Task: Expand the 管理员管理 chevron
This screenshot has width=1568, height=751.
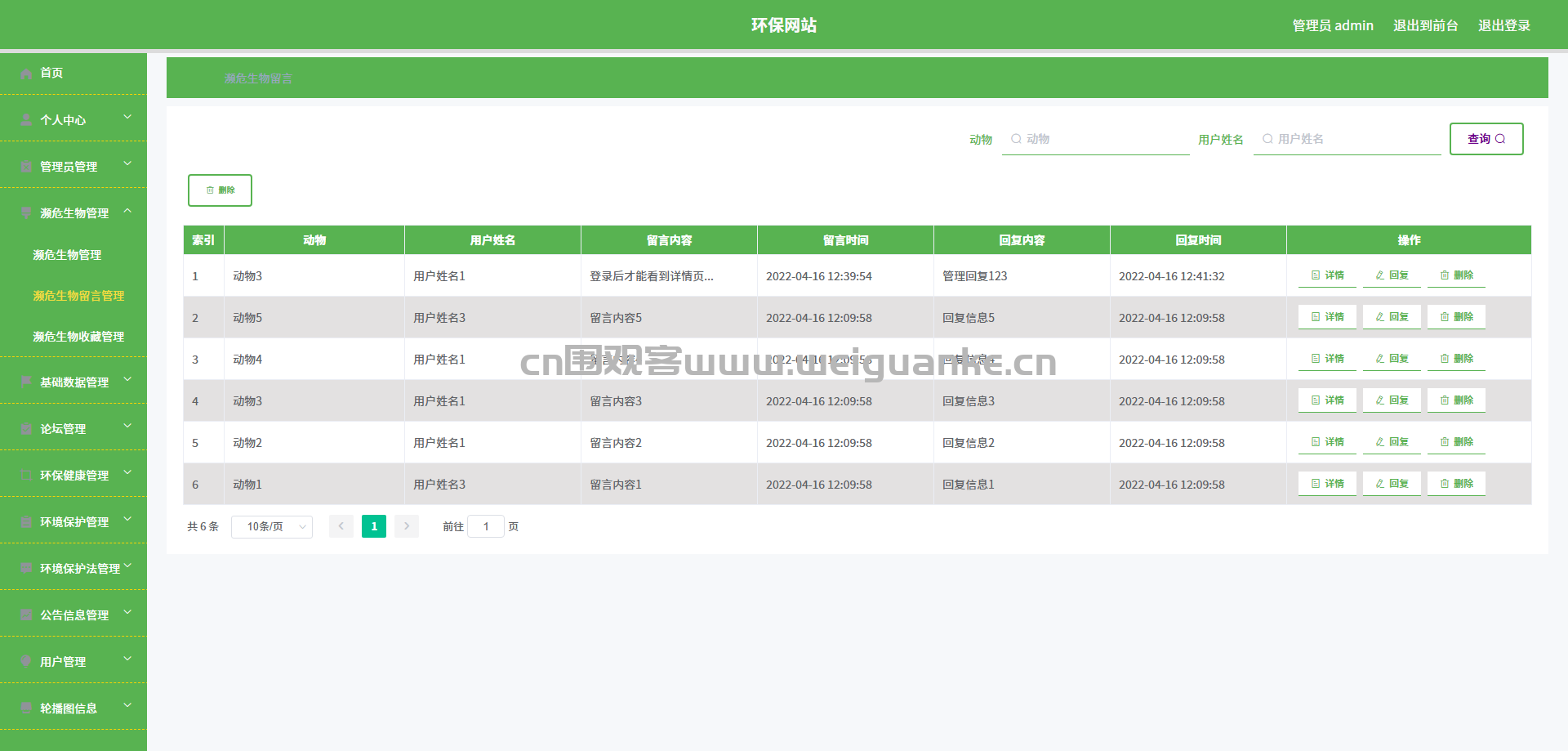Action: click(127, 164)
